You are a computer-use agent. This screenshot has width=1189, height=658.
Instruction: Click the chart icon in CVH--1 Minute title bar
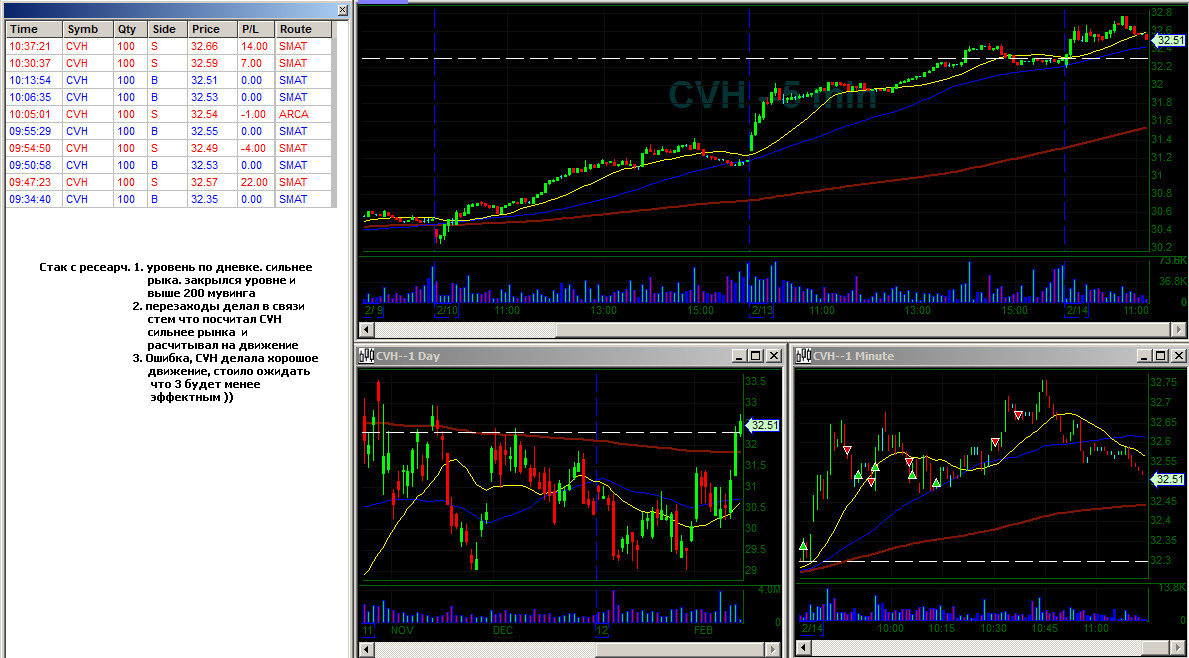pyautogui.click(x=802, y=356)
